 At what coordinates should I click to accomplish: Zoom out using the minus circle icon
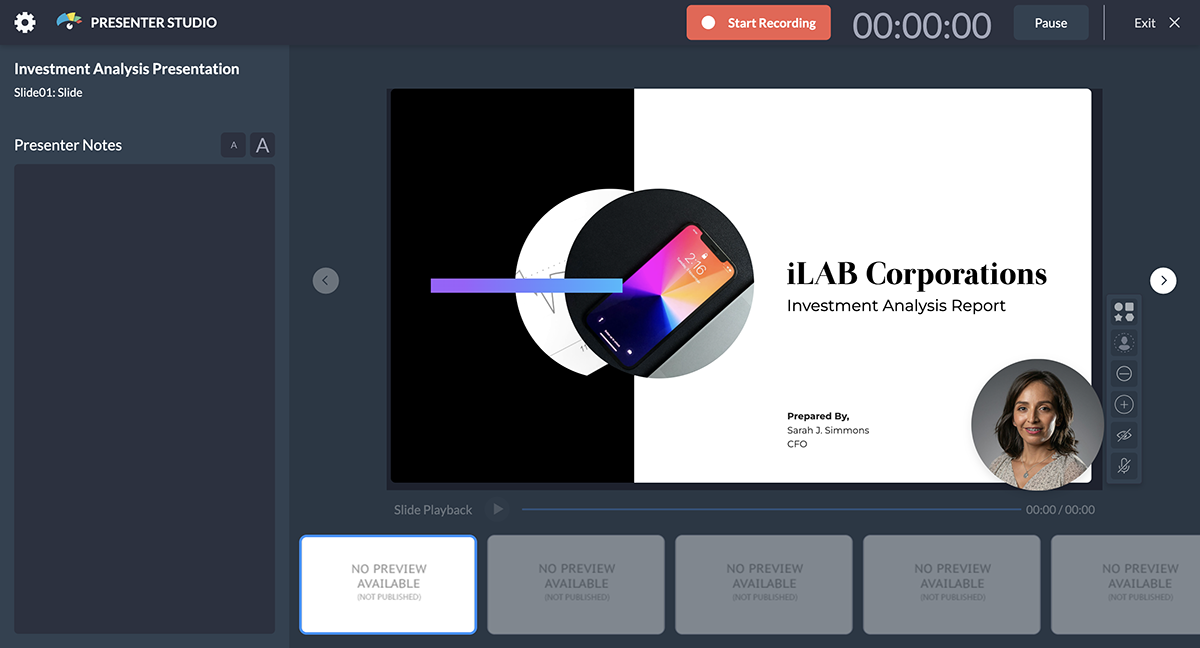coord(1123,373)
